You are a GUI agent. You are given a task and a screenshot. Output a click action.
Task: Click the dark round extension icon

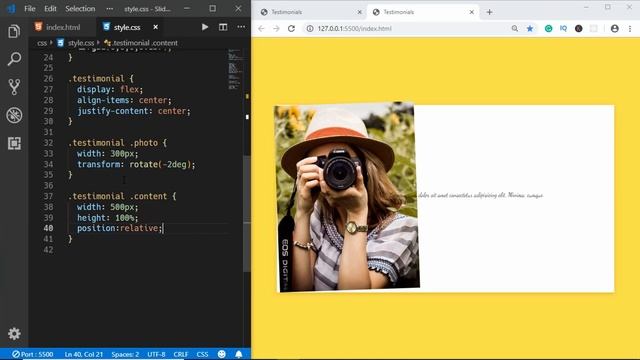579,29
